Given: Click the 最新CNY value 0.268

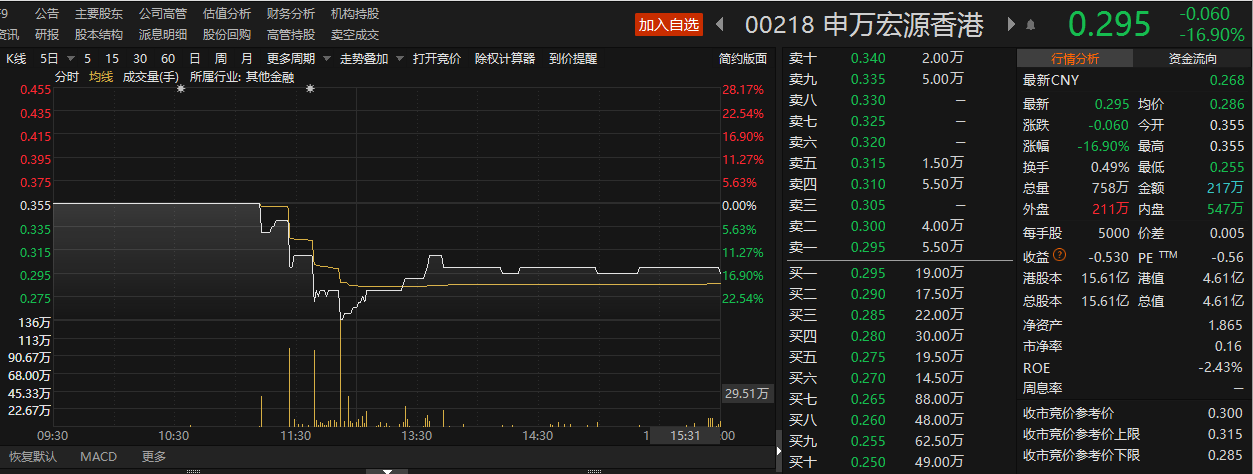Looking at the screenshot, I should [x=1227, y=80].
